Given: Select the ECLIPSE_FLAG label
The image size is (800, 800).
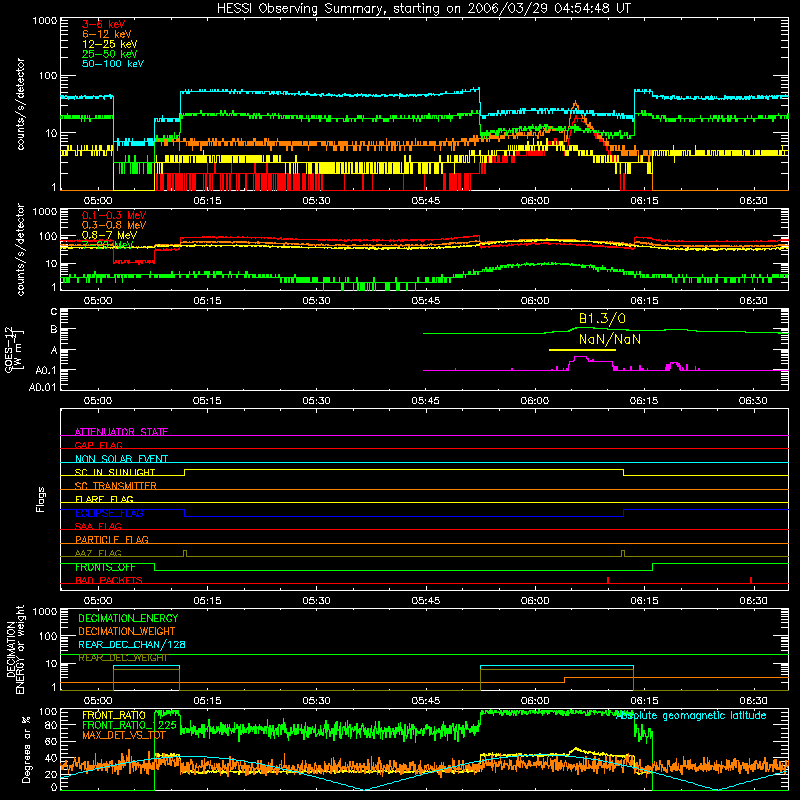Looking at the screenshot, I should tap(109, 513).
